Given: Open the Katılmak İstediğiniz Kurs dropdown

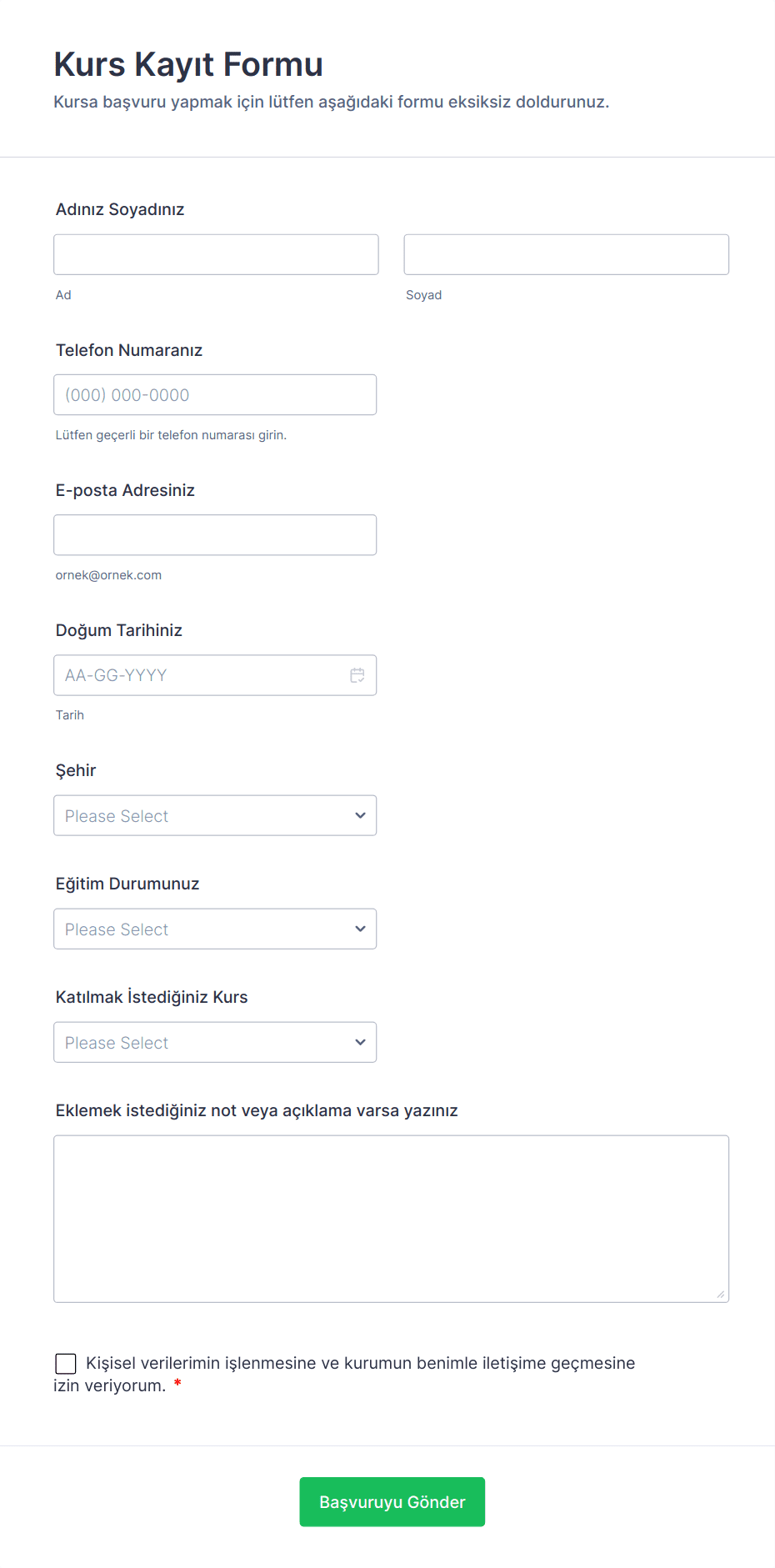Looking at the screenshot, I should (215, 1043).
